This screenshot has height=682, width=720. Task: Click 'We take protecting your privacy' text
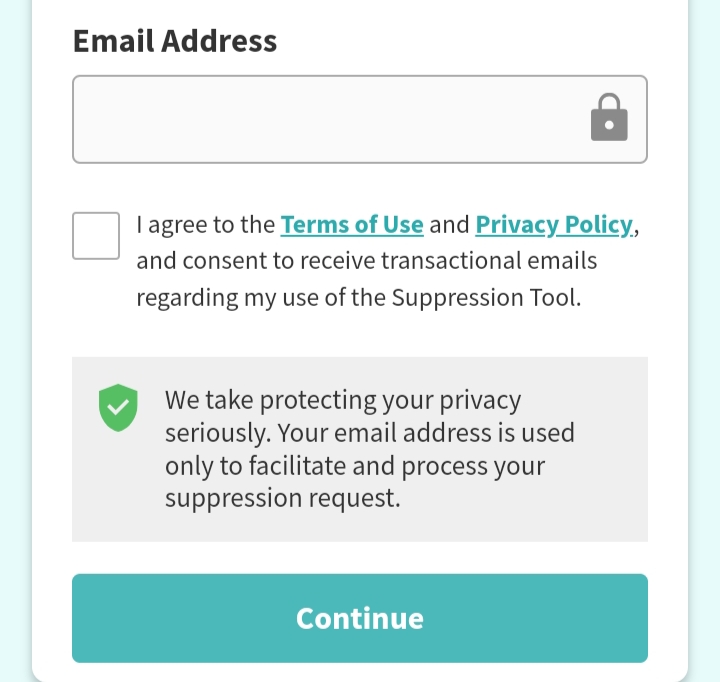[343, 400]
